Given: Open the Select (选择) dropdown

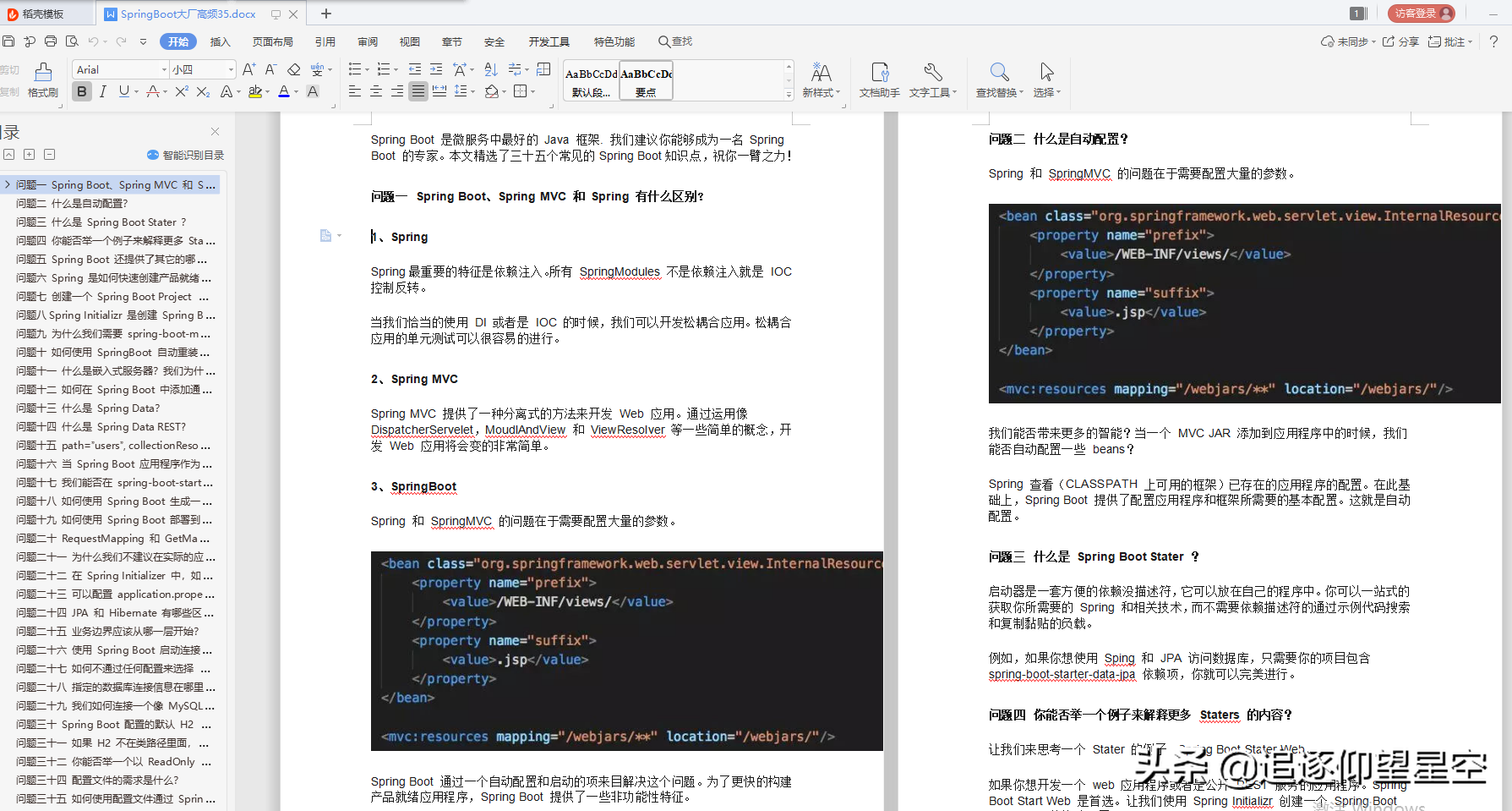Looking at the screenshot, I should pyautogui.click(x=1047, y=80).
